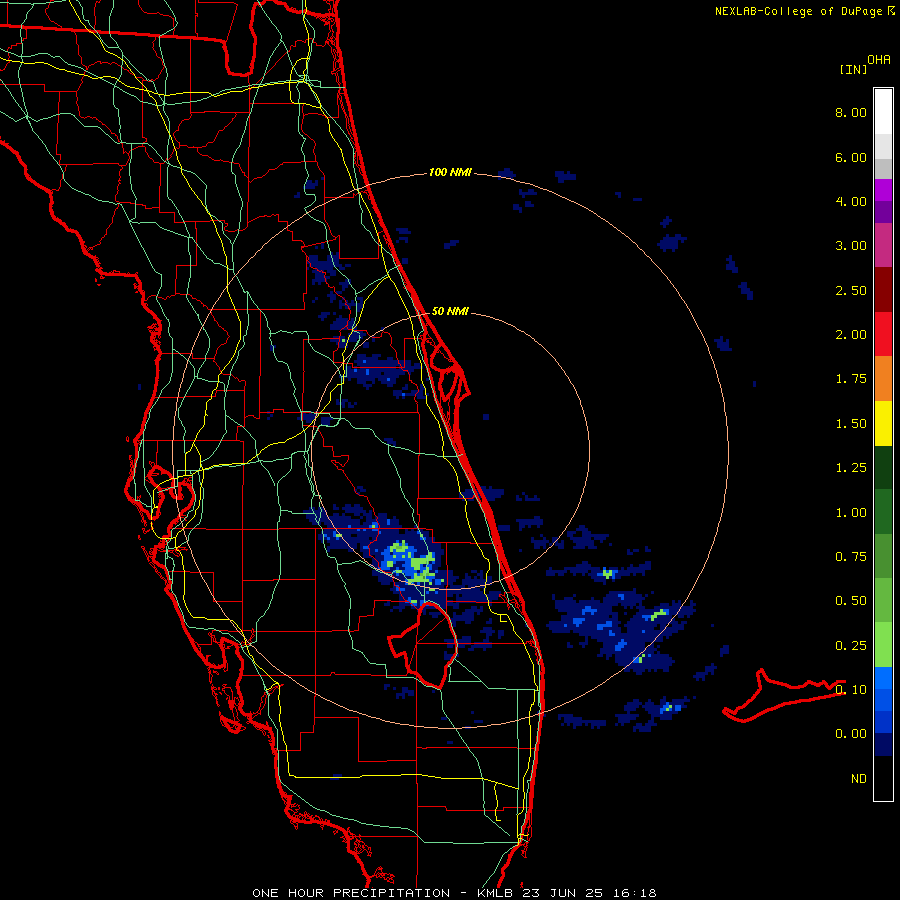Click the 'OHA' product code label
Viewport: 900px width, 900px height.
pos(879,60)
